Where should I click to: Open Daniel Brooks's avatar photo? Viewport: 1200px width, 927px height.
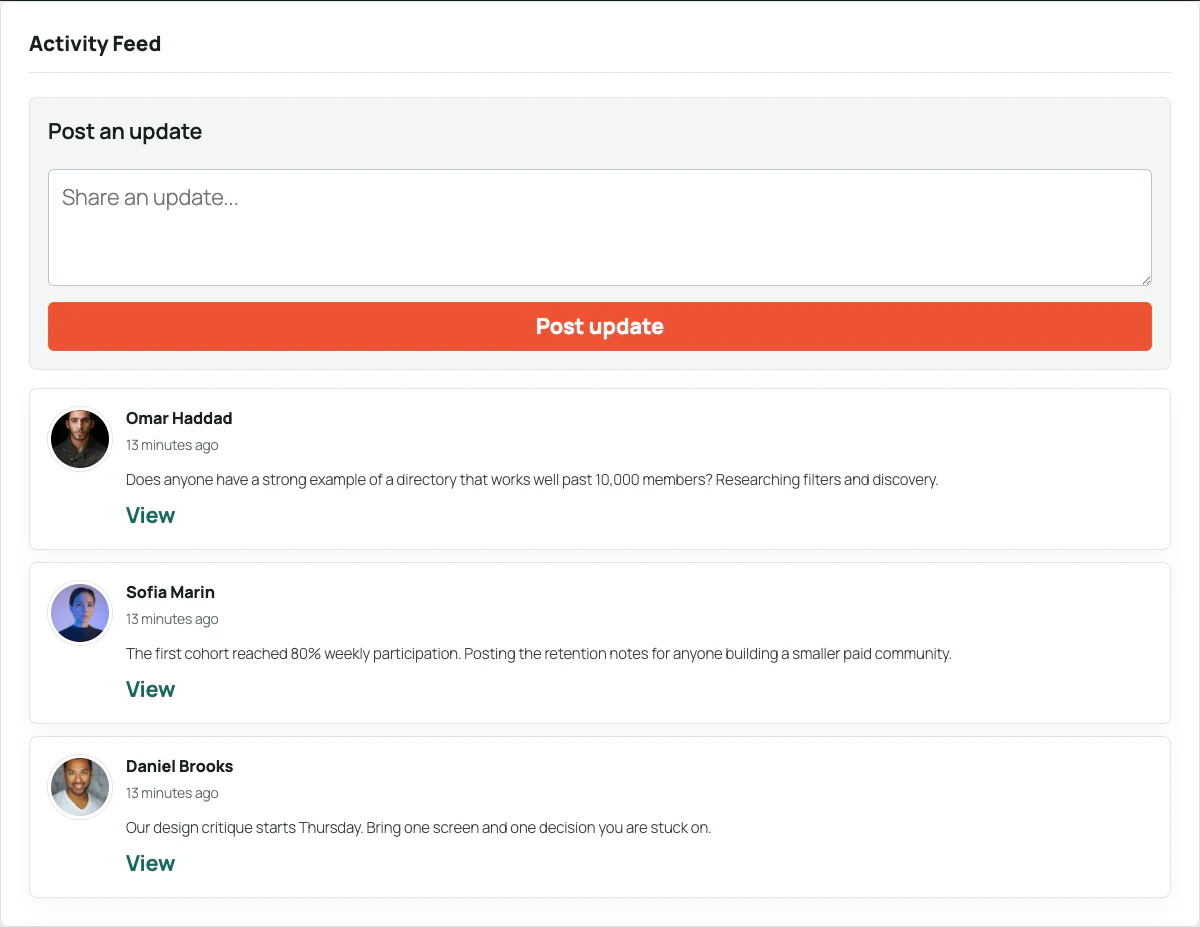(x=80, y=787)
